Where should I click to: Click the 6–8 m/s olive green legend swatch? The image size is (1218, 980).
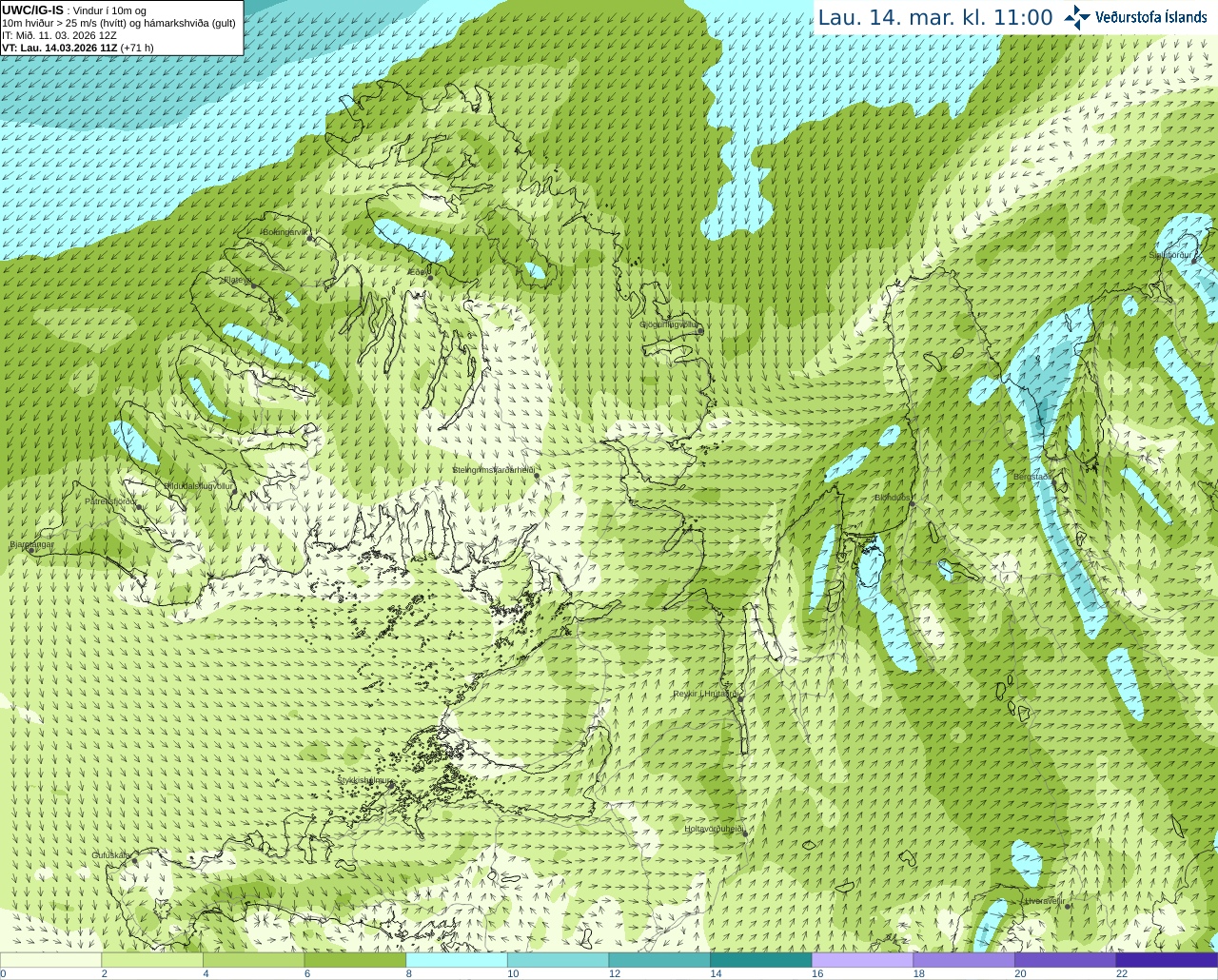pyautogui.click(x=355, y=960)
